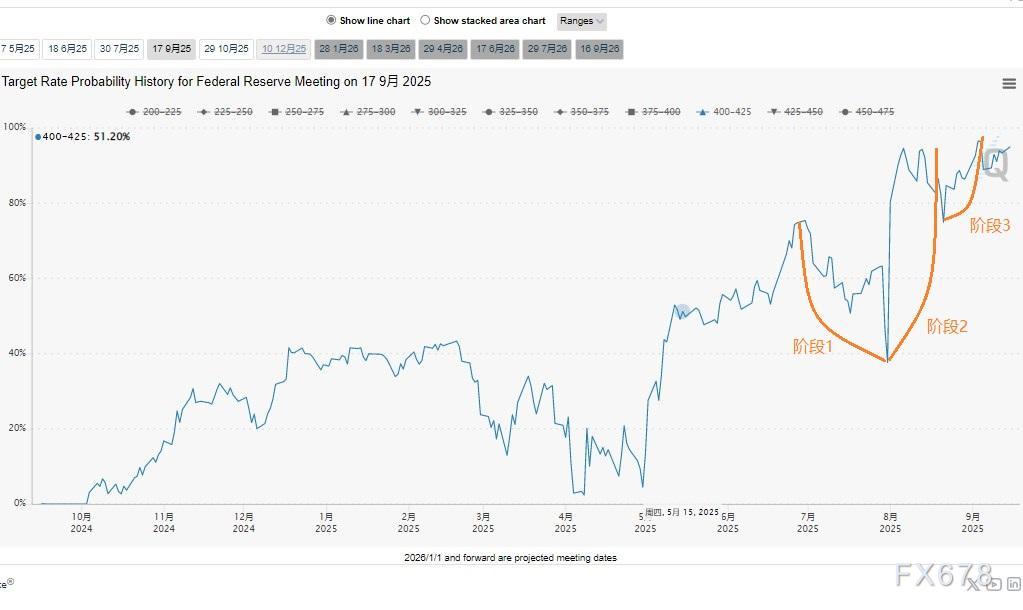Image resolution: width=1023 pixels, height=610 pixels.
Task: Switch to the 17 9月25 meeting tab
Action: tap(172, 48)
